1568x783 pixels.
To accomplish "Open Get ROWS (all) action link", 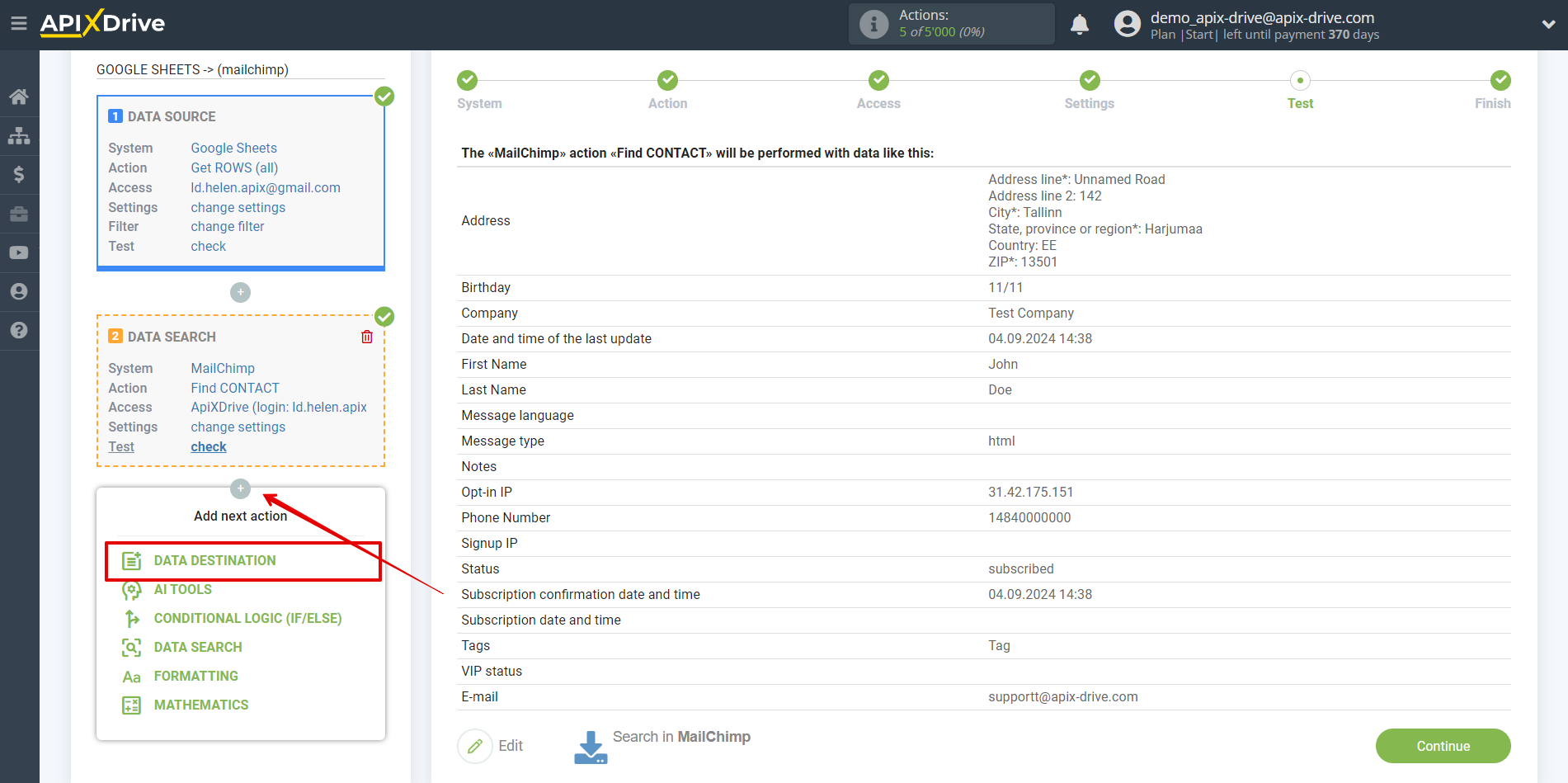I will point(235,167).
